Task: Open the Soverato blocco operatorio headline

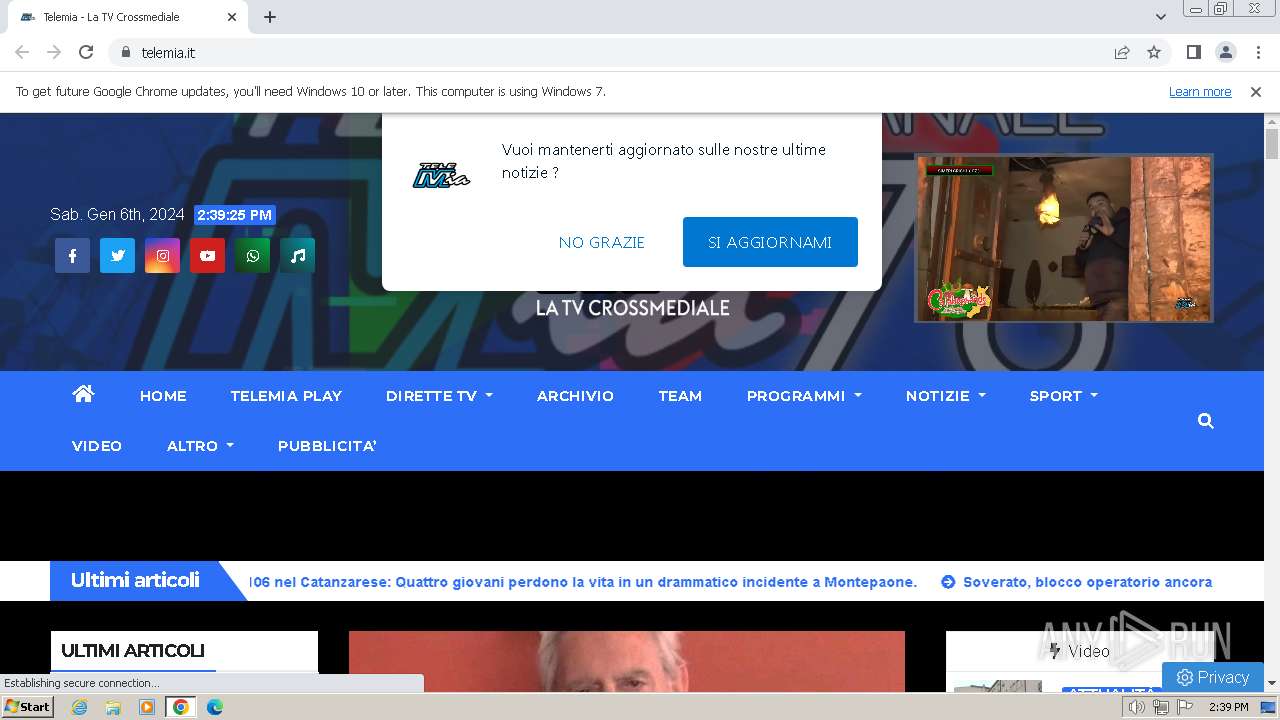Action: (1087, 582)
